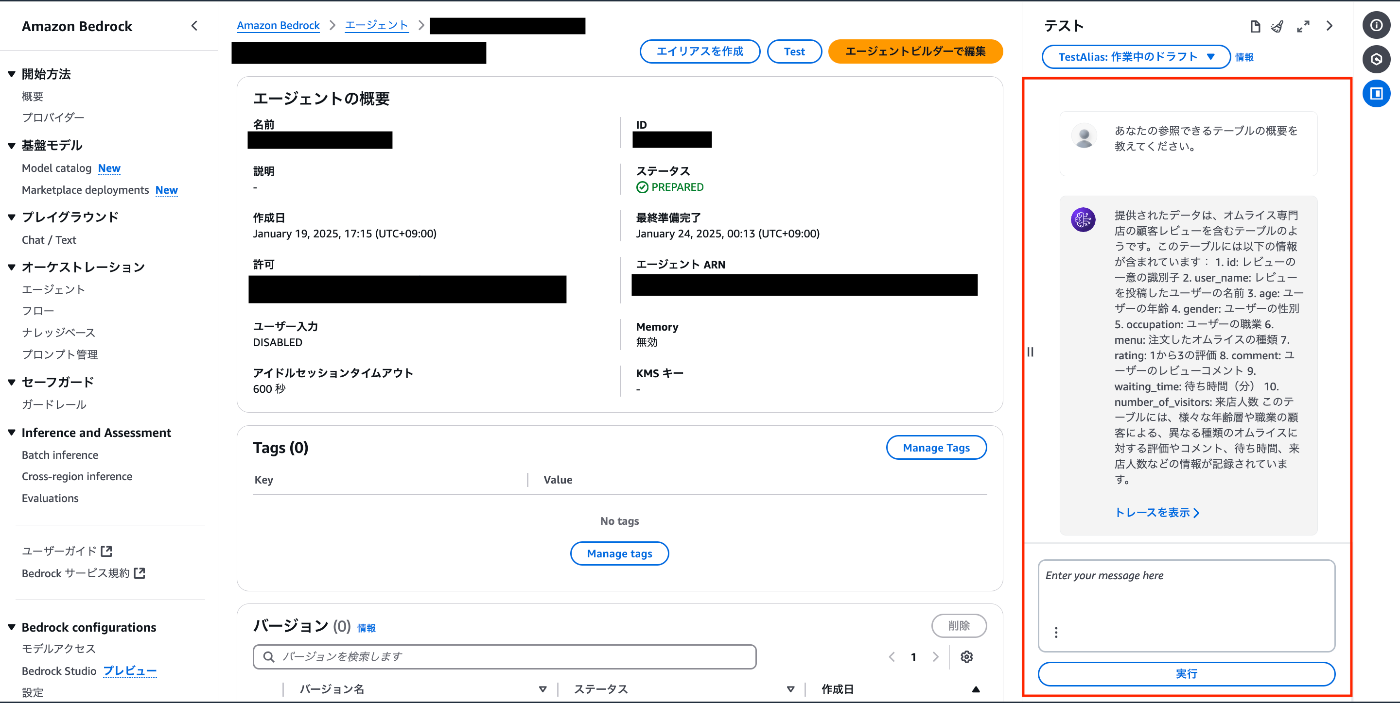Image resolution: width=1400 pixels, height=703 pixels.
Task: Collapse Inference and Assessment section
Action: (11, 433)
